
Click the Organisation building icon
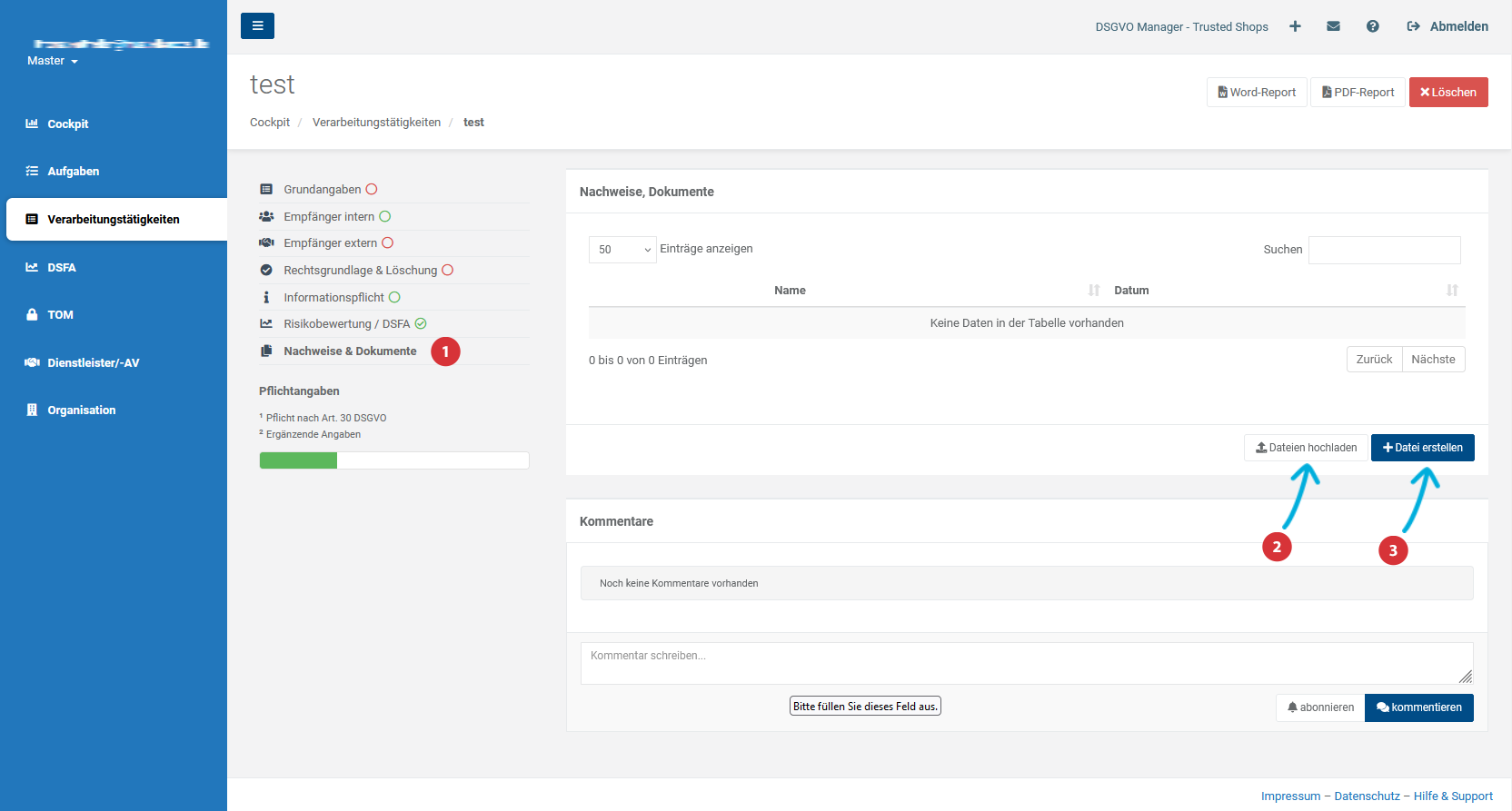[32, 410]
